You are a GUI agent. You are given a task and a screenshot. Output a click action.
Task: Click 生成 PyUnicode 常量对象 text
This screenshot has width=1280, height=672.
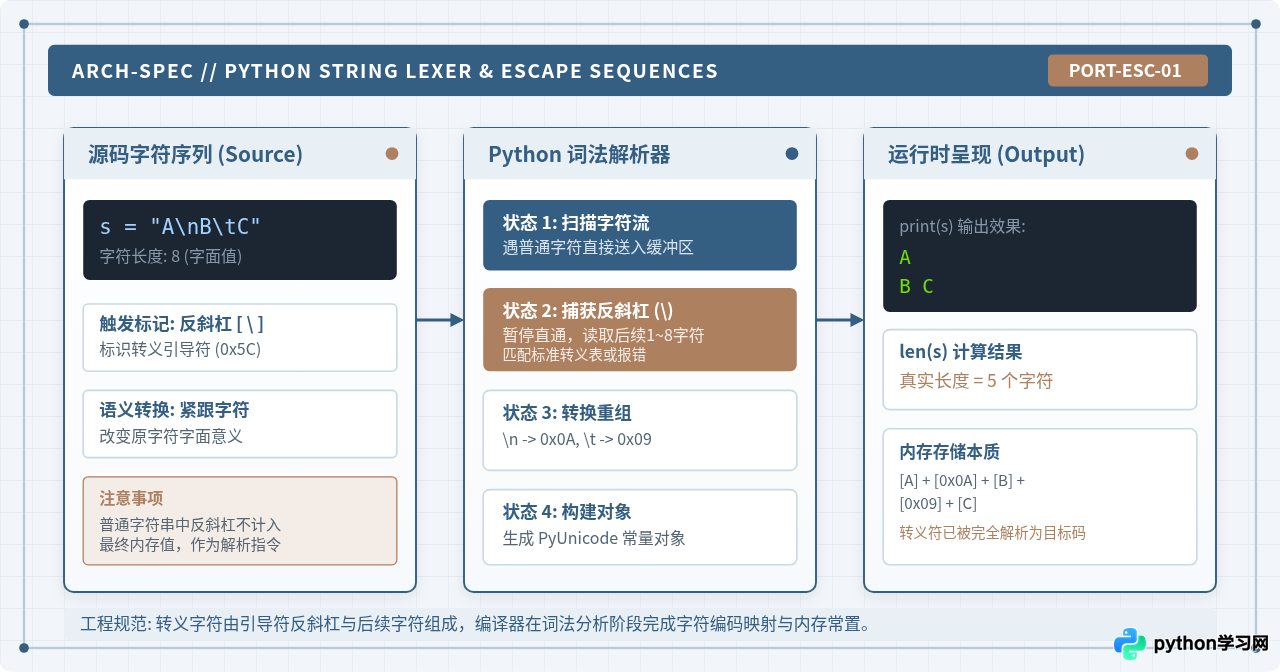(x=594, y=538)
